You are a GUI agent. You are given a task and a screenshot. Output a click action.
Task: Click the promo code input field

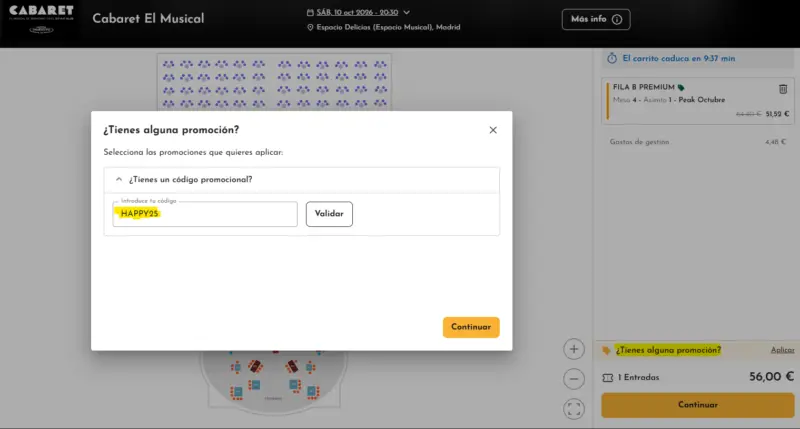pos(205,214)
